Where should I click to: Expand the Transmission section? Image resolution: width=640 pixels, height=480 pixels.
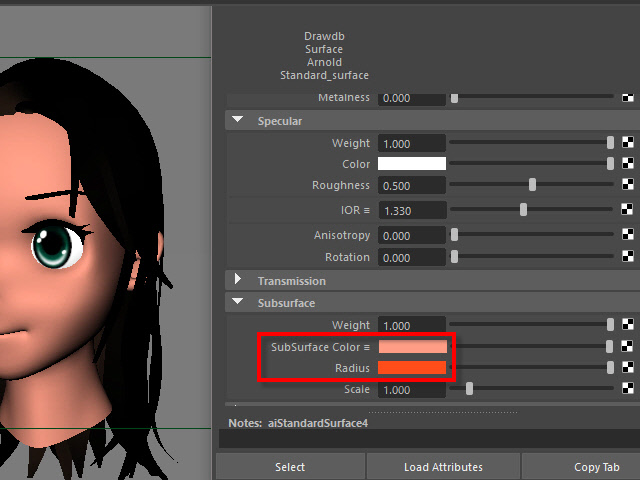click(x=238, y=281)
